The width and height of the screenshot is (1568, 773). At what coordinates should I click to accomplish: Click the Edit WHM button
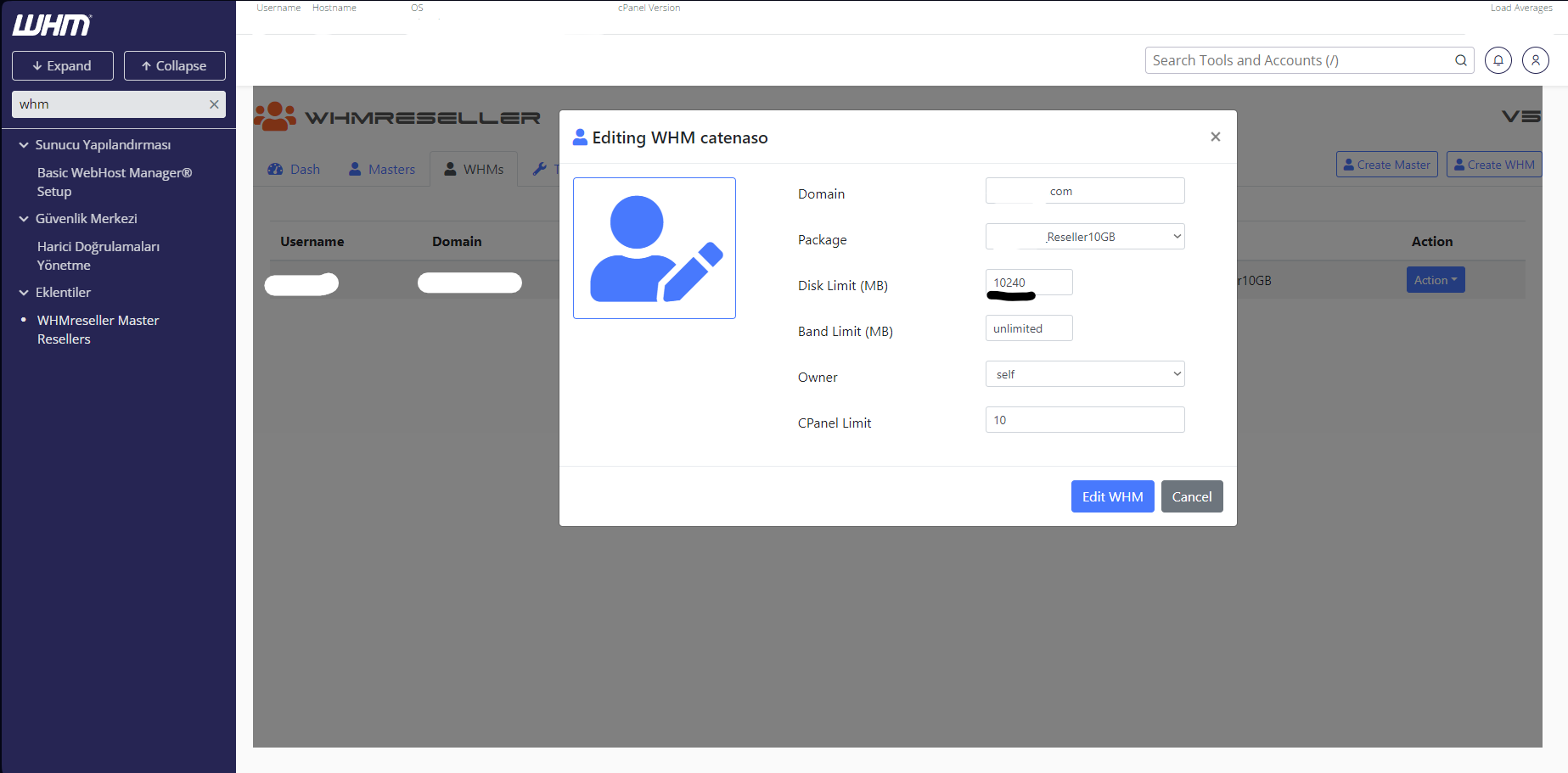(x=1113, y=496)
